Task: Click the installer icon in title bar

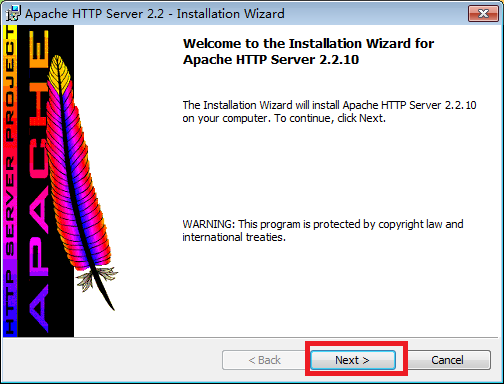Action: pyautogui.click(x=14, y=14)
